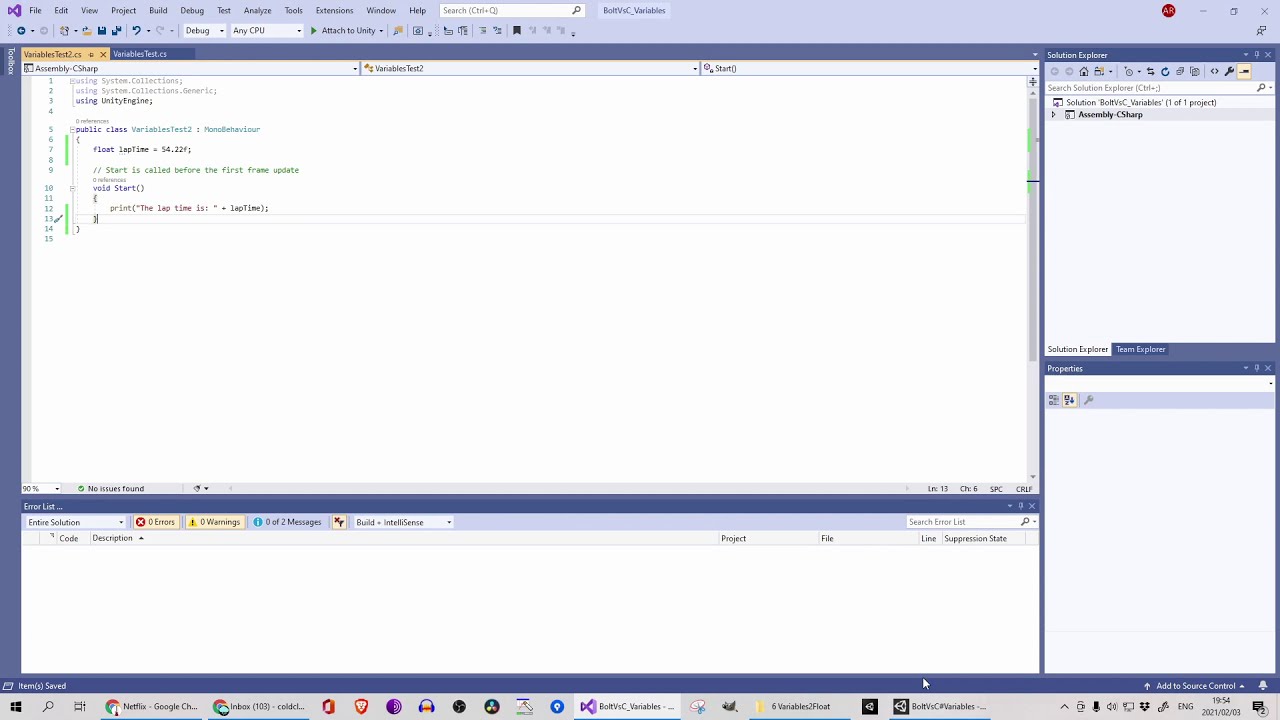Toggle the 0 Errors filter

pos(156,522)
